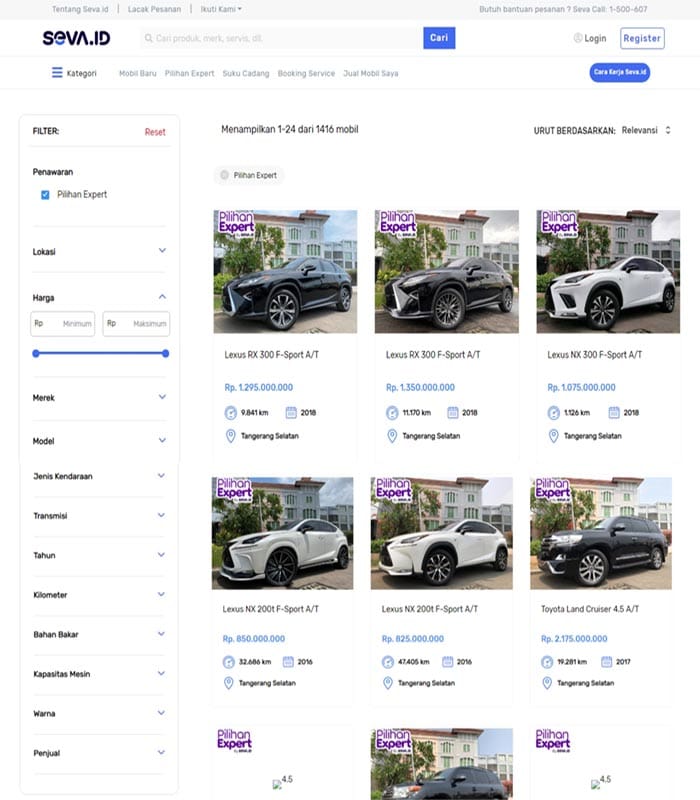Click the search magnifier icon

[x=148, y=38]
